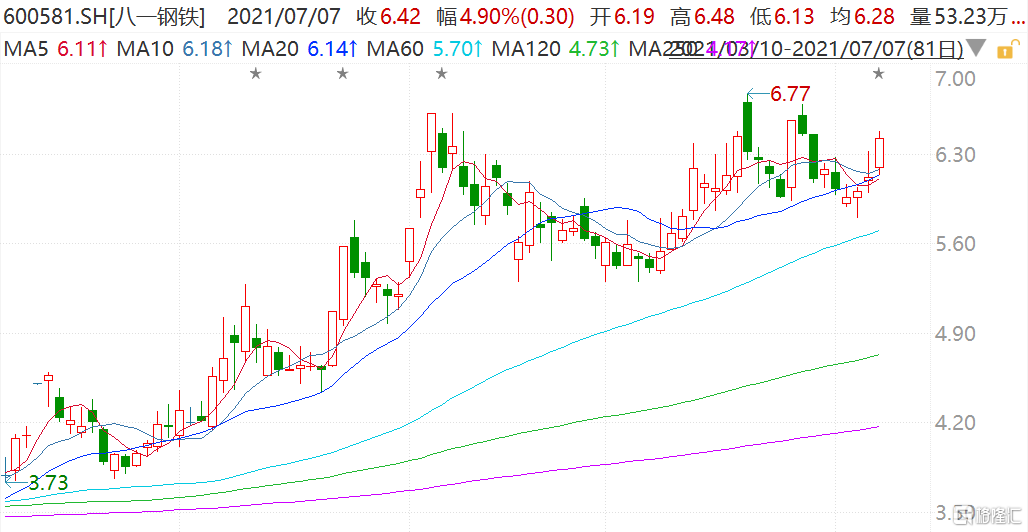This screenshot has height=532, width=1028.
Task: Click the MA60 5.70 indicator label
Action: pos(424,49)
